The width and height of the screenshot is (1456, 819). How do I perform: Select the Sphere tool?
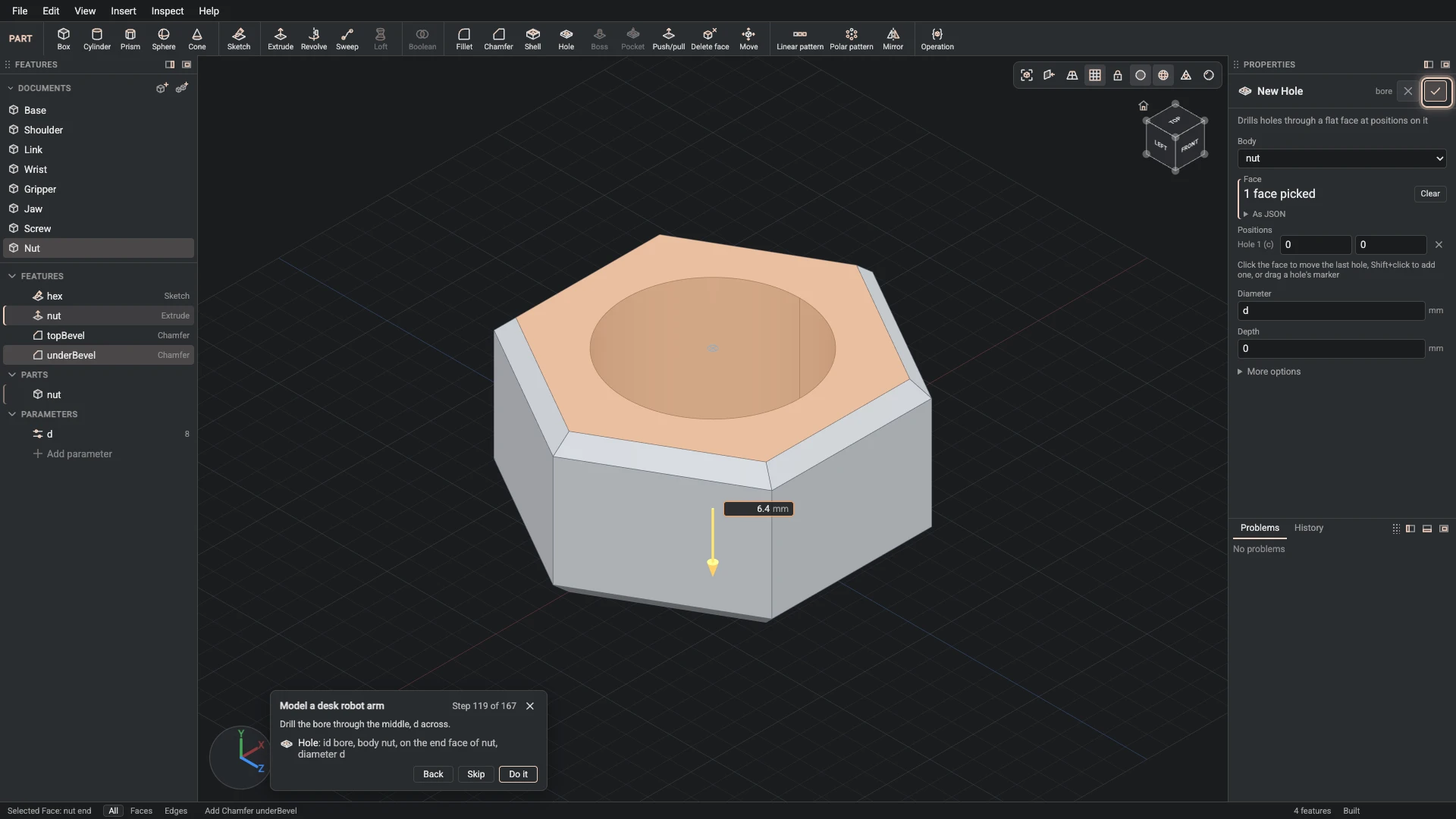point(164,39)
